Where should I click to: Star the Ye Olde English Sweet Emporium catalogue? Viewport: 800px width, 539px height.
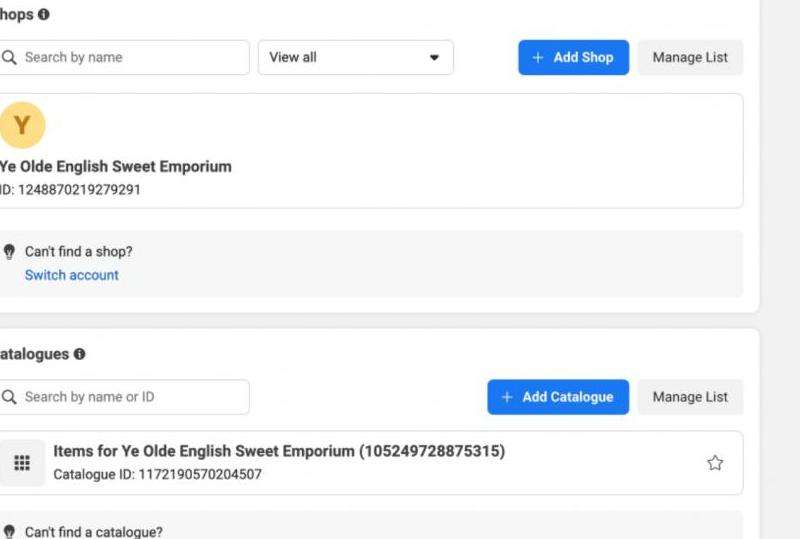(x=715, y=463)
